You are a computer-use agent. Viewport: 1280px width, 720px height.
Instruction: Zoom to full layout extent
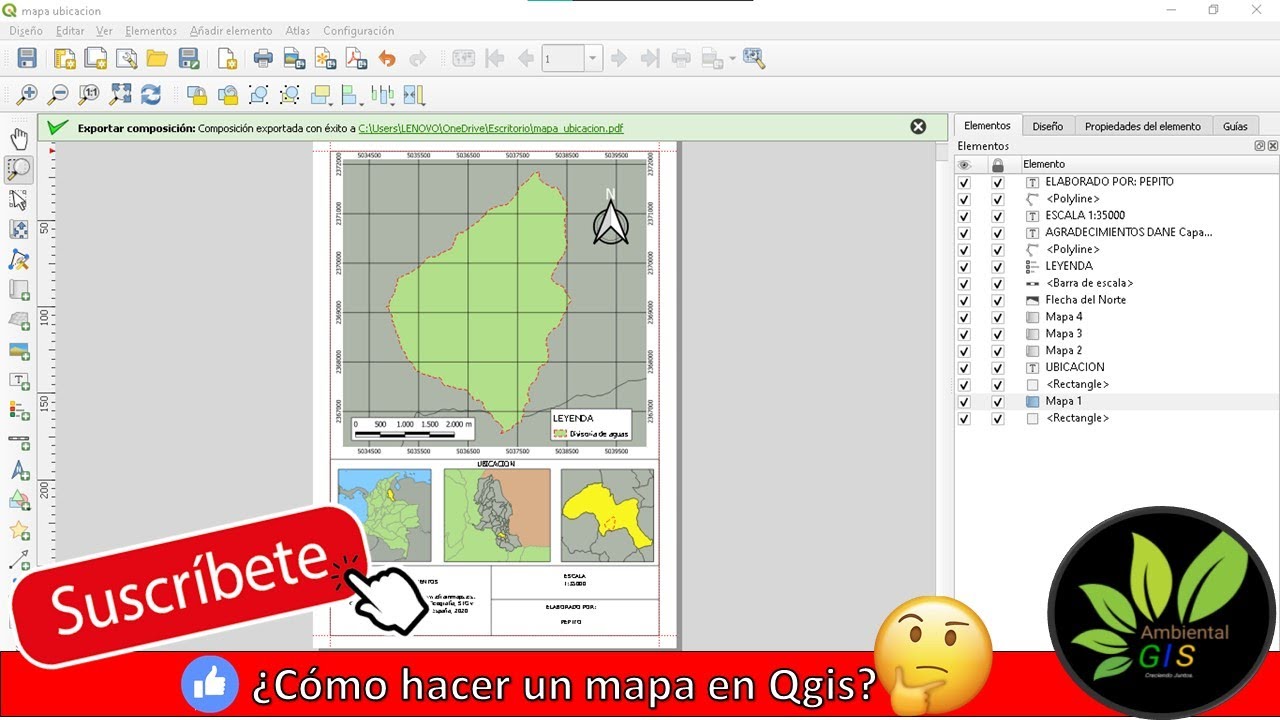pos(120,95)
